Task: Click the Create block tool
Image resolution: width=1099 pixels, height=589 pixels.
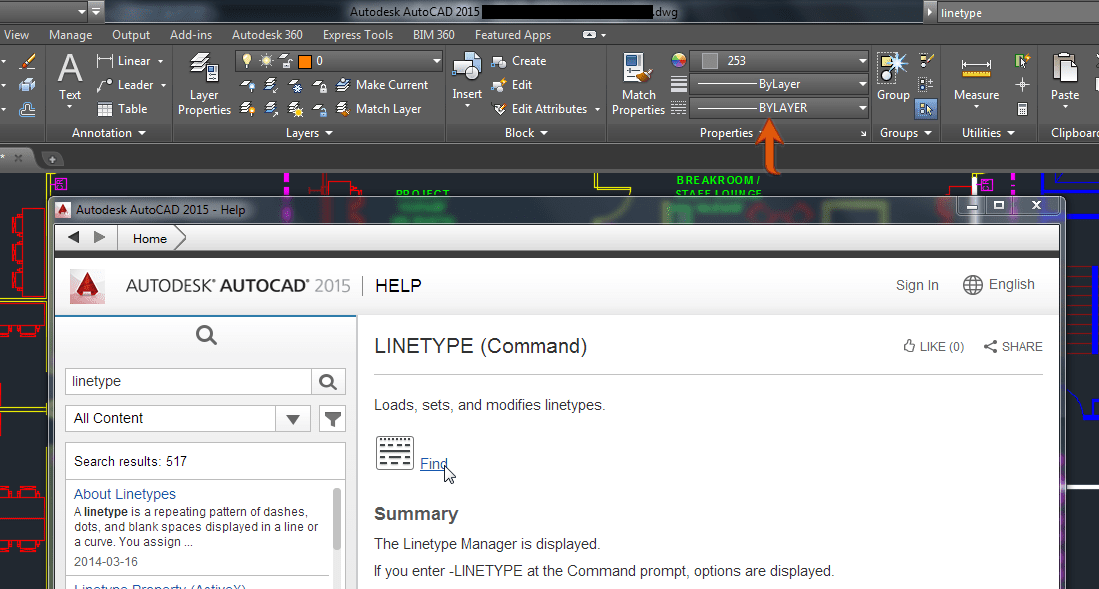Action: click(519, 61)
